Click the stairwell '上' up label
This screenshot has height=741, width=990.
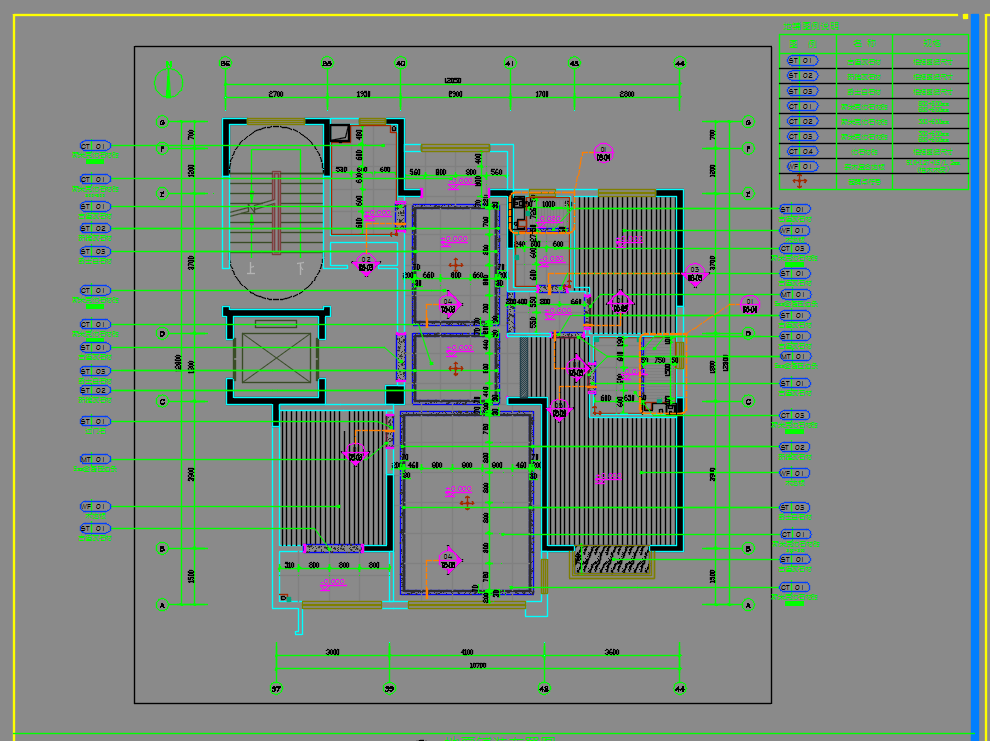[x=251, y=269]
